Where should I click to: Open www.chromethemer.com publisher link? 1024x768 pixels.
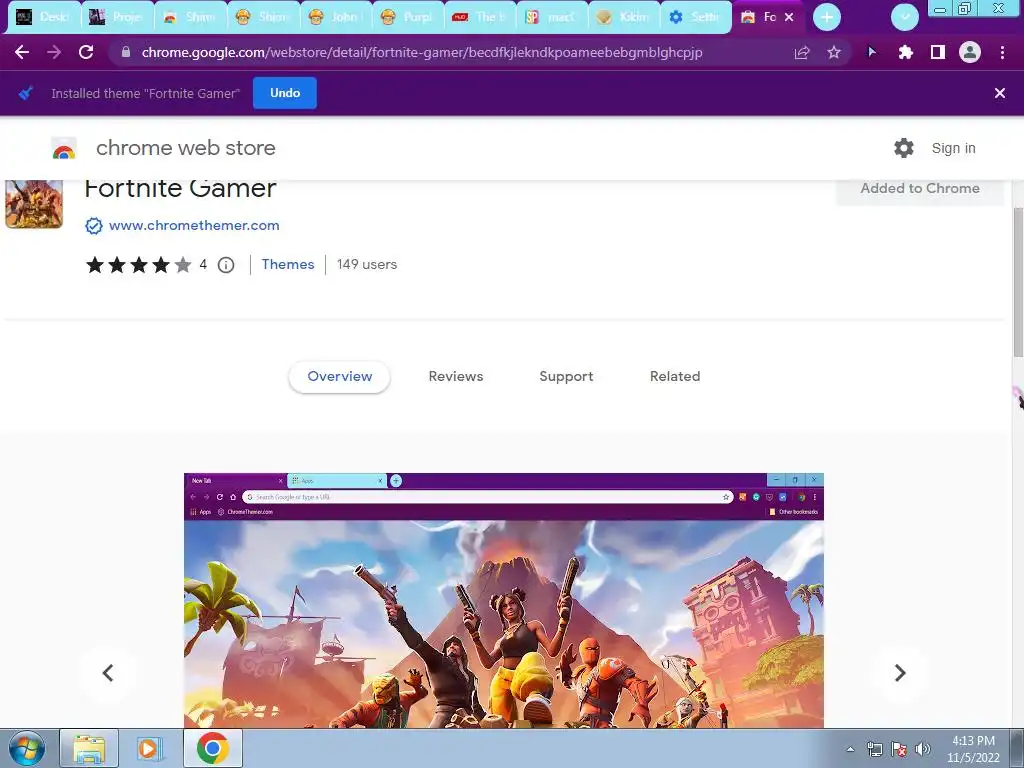pos(194,225)
